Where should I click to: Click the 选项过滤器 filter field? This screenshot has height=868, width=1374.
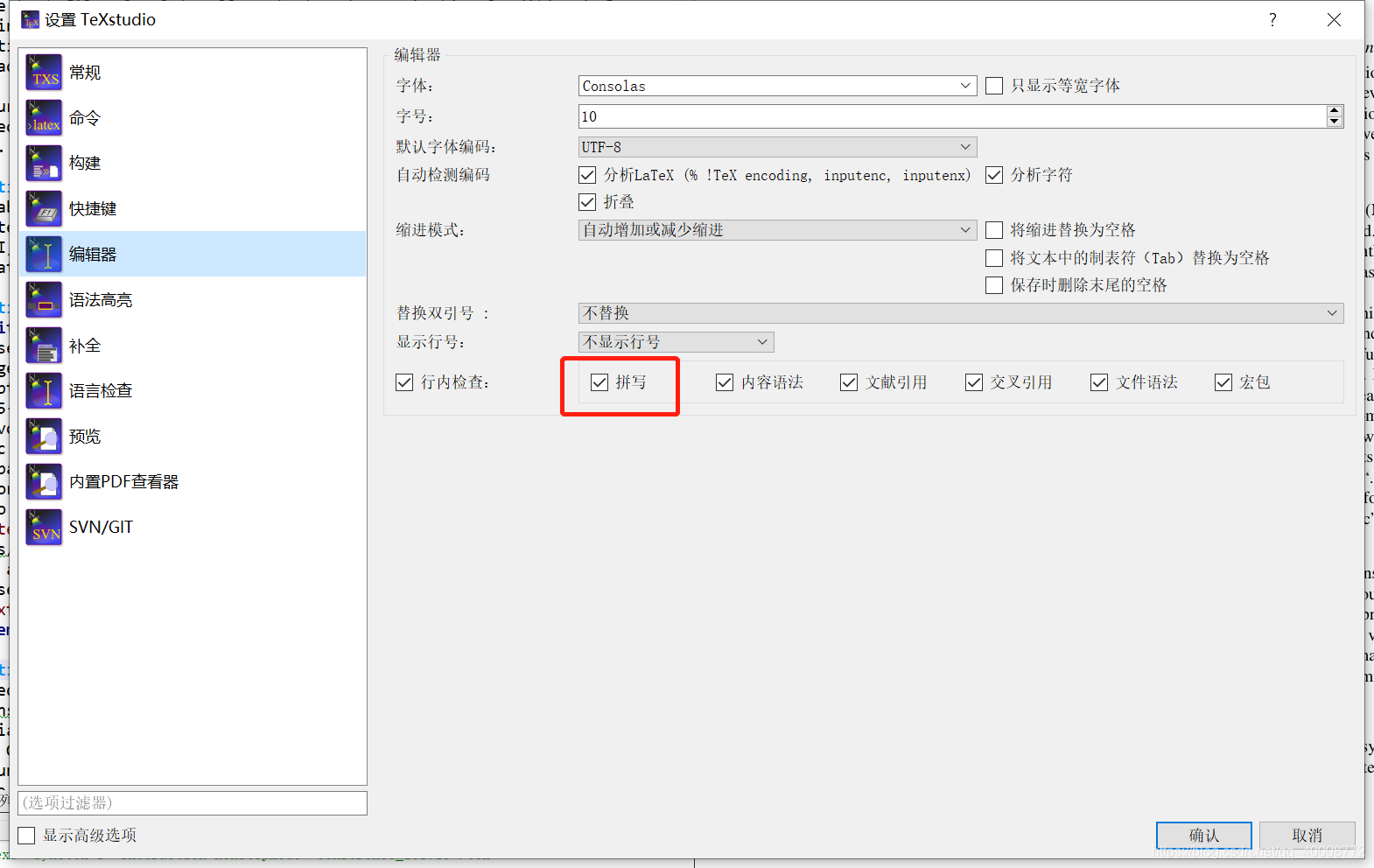coord(193,803)
